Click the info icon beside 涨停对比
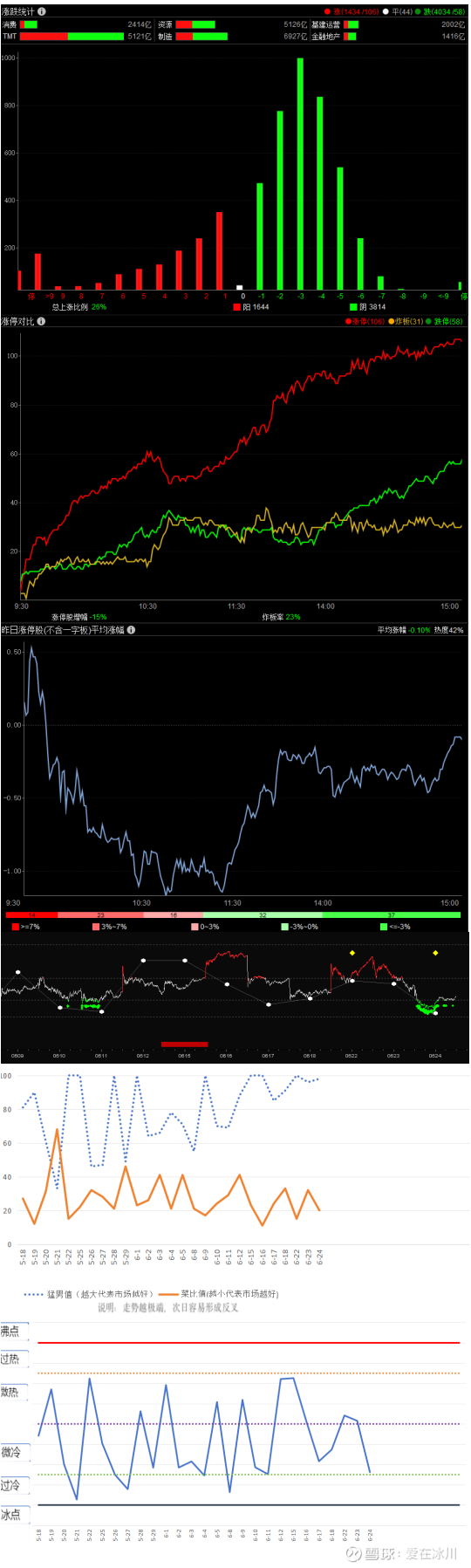The image size is (471, 1568). point(41,321)
